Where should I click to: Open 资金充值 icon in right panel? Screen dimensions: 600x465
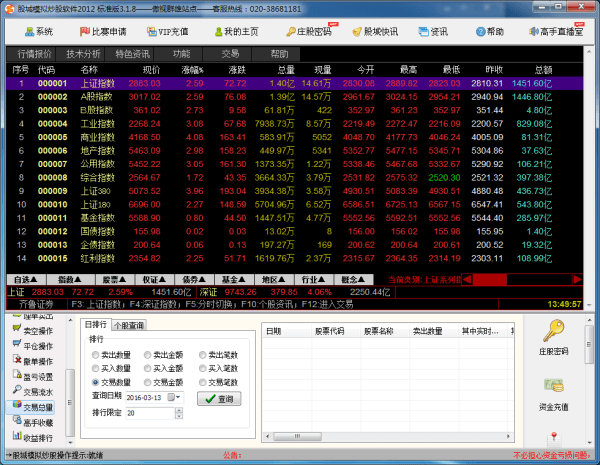[552, 390]
